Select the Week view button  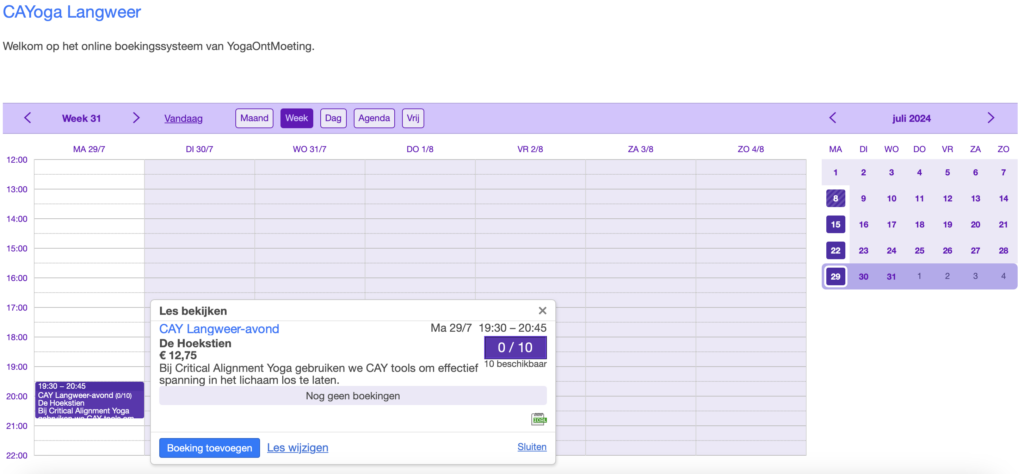click(297, 118)
